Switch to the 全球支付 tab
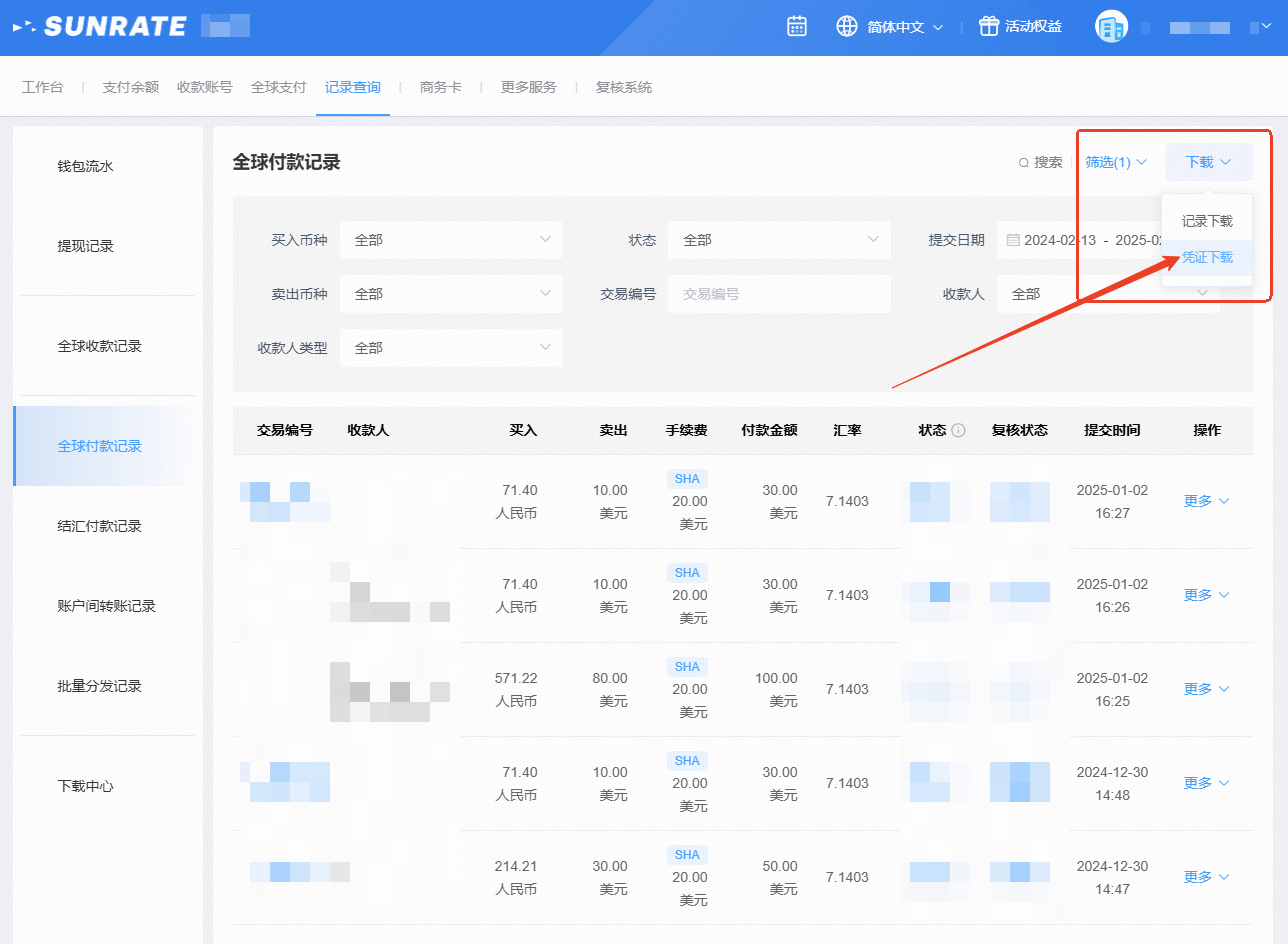 coord(278,87)
